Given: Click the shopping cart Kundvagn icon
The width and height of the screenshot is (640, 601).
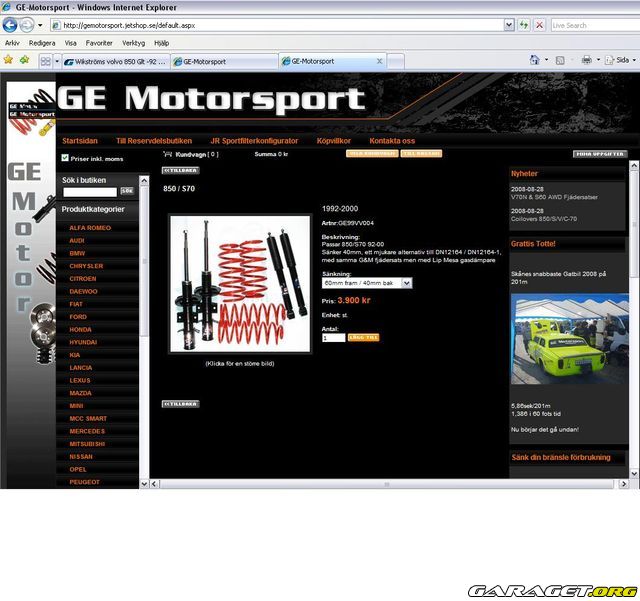Looking at the screenshot, I should pos(167,155).
